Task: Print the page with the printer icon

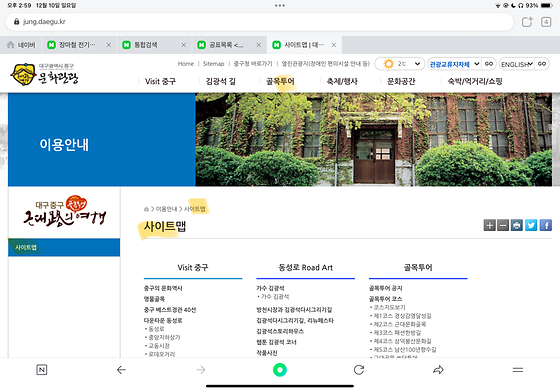Action: (x=517, y=225)
